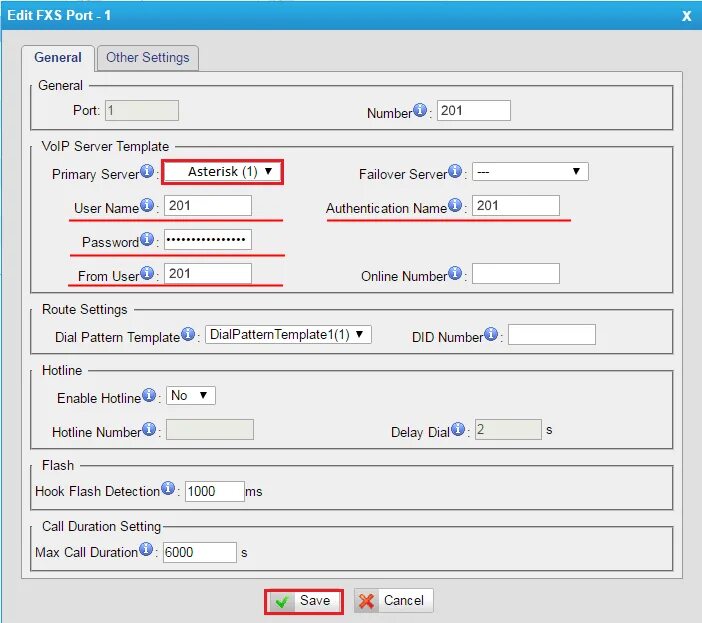Click the Hook Flash Detection field showing 1000

215,491
